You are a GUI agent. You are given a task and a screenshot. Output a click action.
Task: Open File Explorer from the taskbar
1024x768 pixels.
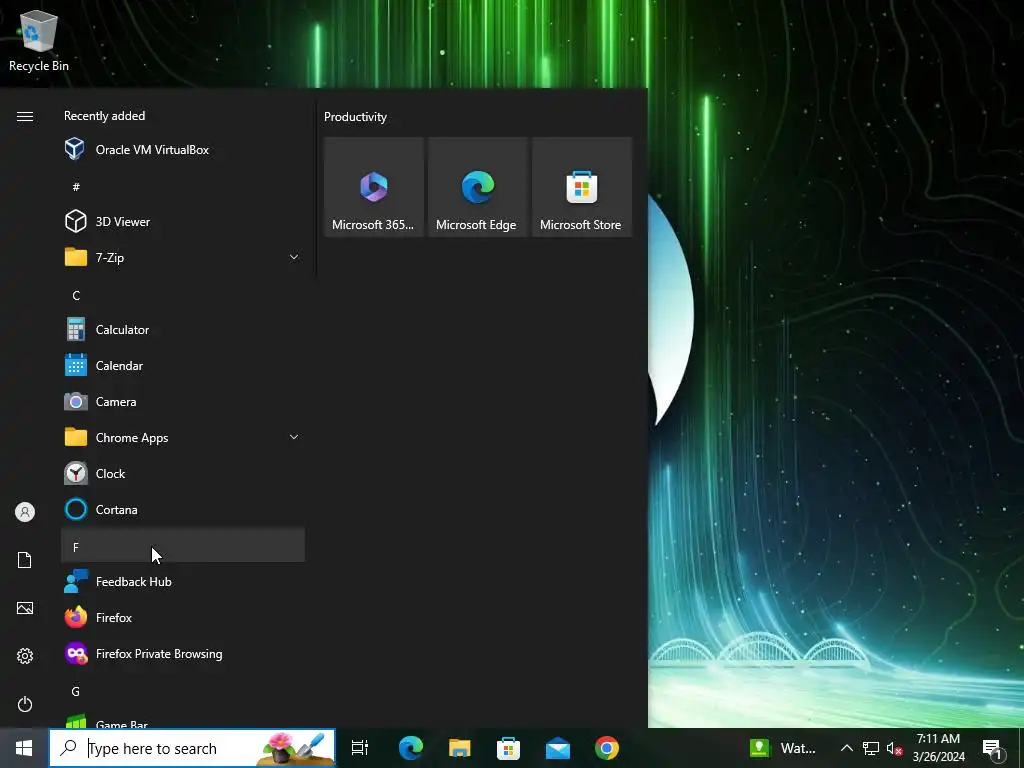pos(460,748)
